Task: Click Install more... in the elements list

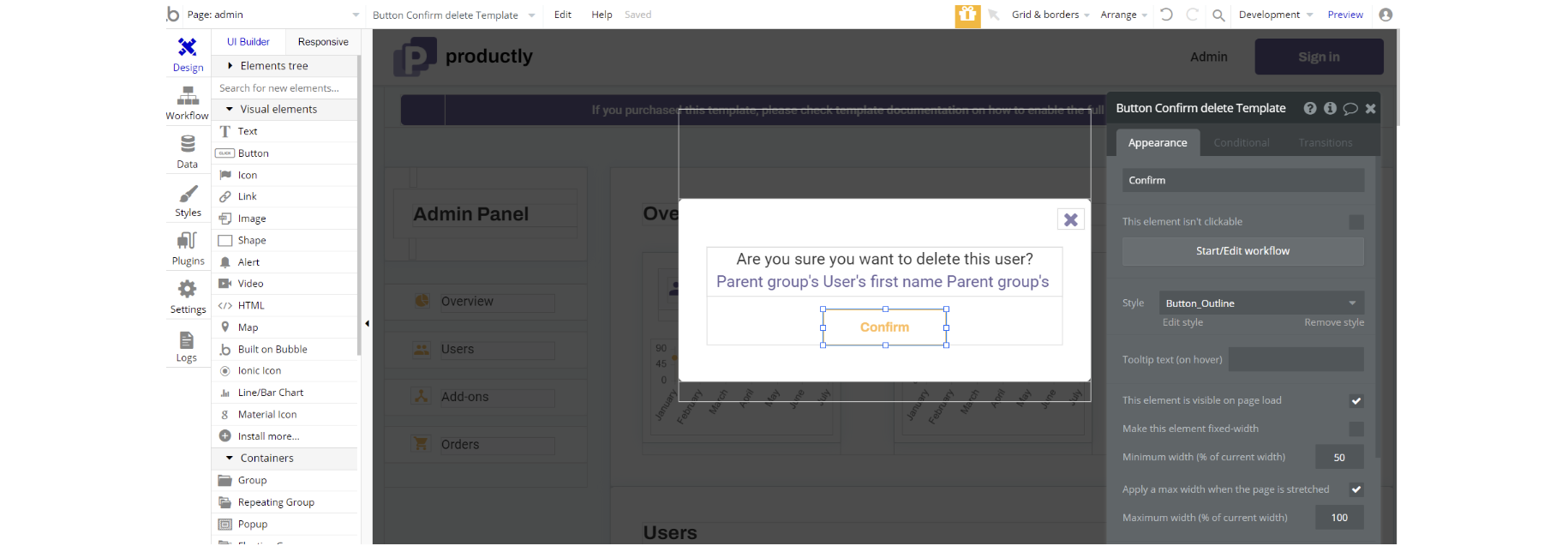Action: click(284, 436)
